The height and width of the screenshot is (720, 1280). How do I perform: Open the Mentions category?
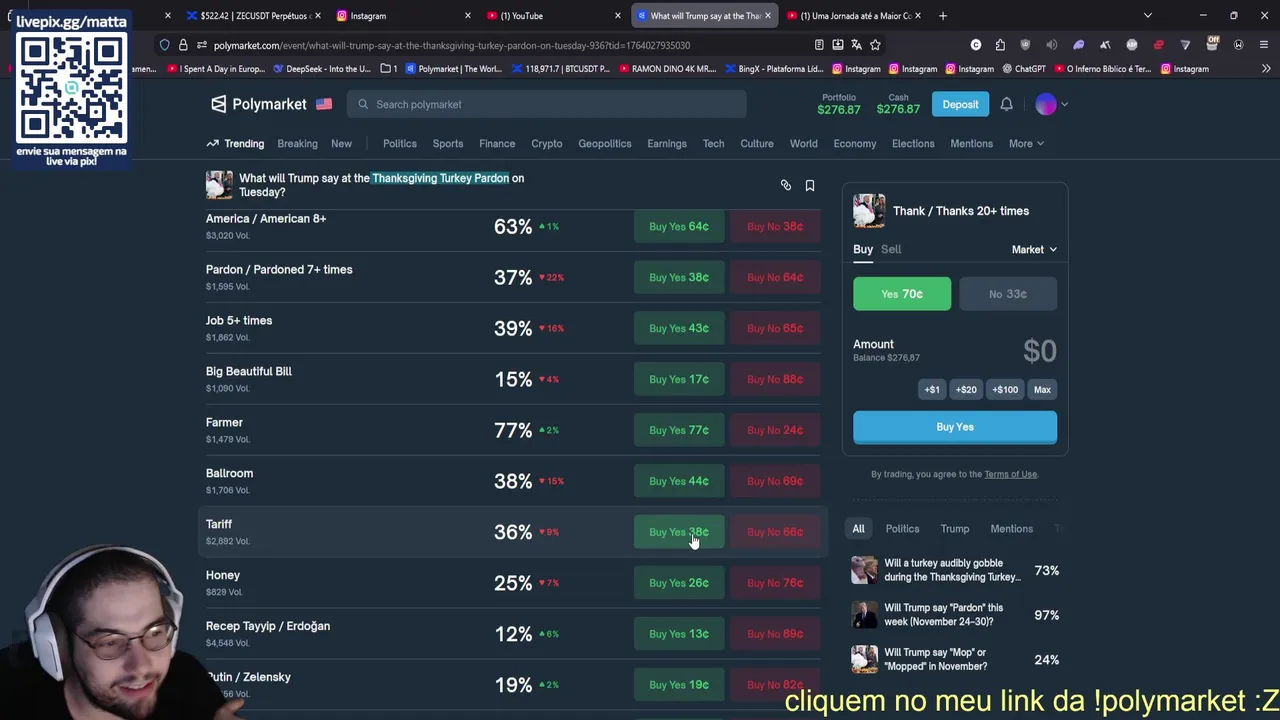pyautogui.click(x=971, y=143)
